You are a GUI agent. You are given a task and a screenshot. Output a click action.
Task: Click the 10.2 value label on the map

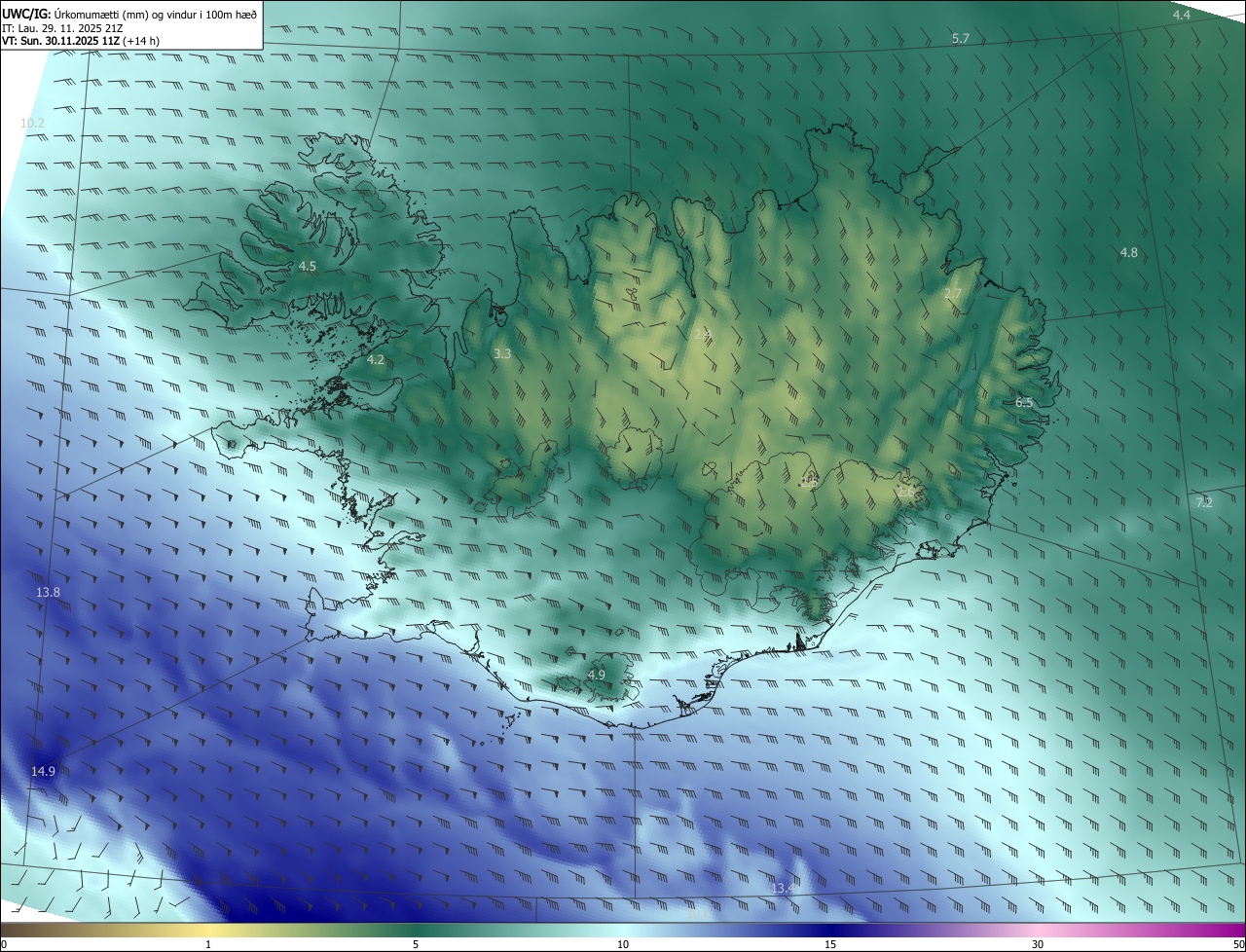(x=32, y=123)
